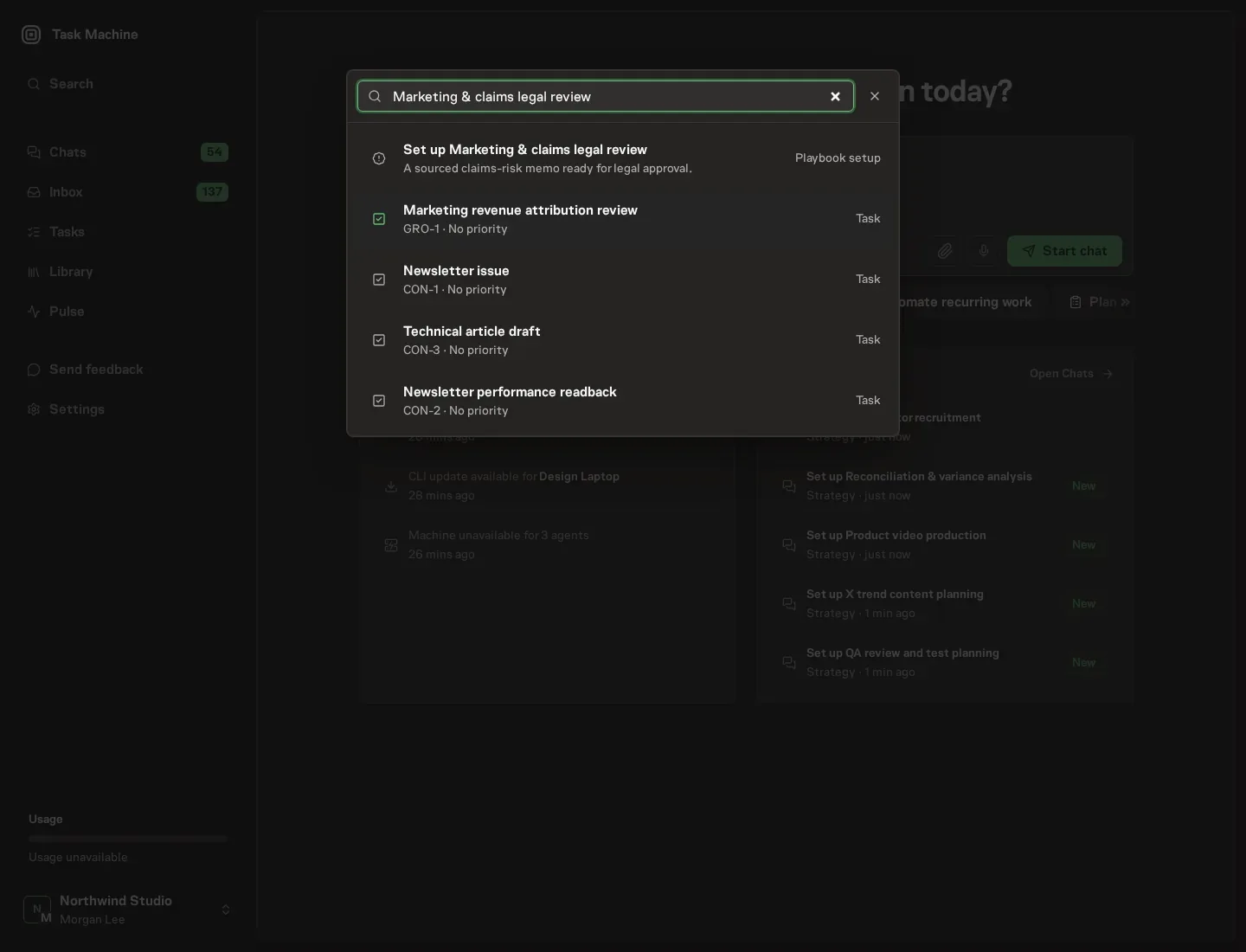The image size is (1246, 952).
Task: Click the task checkbox icon for CON-1
Action: (x=379, y=280)
